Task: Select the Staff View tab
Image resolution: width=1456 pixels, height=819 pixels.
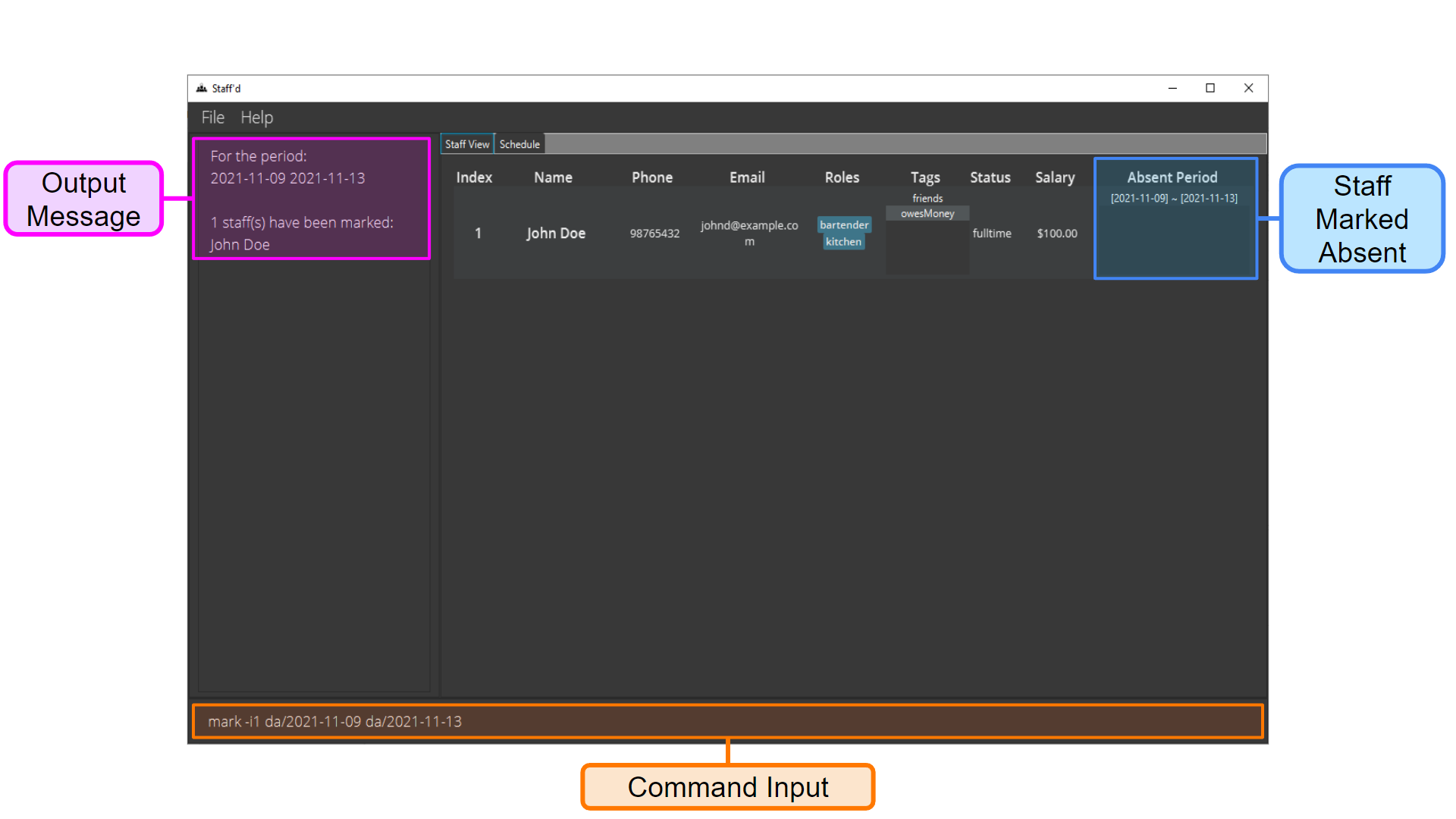Action: (468, 143)
